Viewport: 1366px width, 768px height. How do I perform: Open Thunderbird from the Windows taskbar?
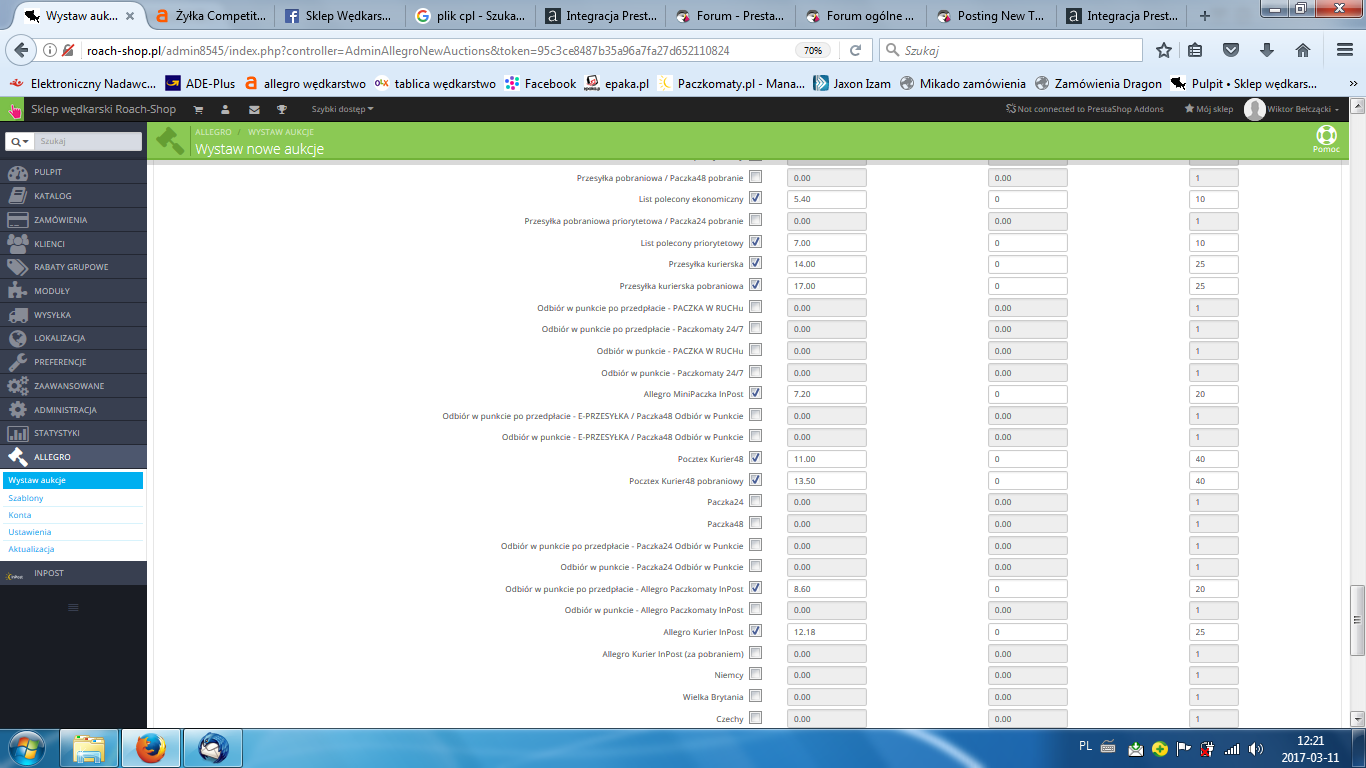(213, 747)
